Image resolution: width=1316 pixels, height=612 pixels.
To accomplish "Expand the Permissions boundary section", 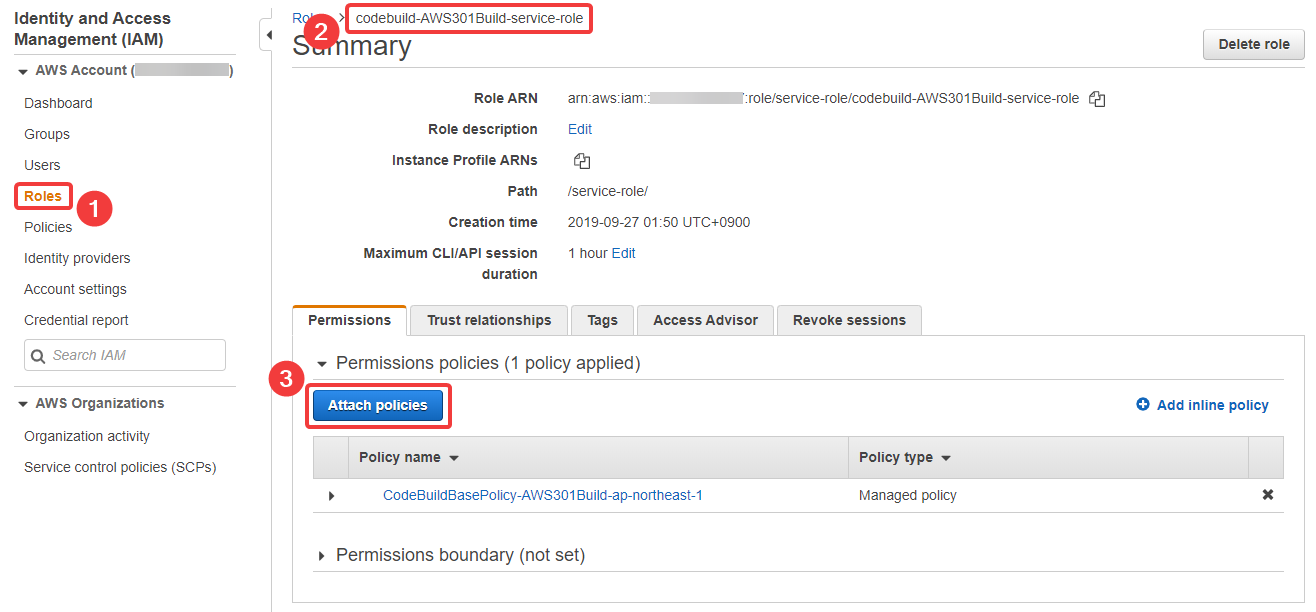I will (322, 555).
